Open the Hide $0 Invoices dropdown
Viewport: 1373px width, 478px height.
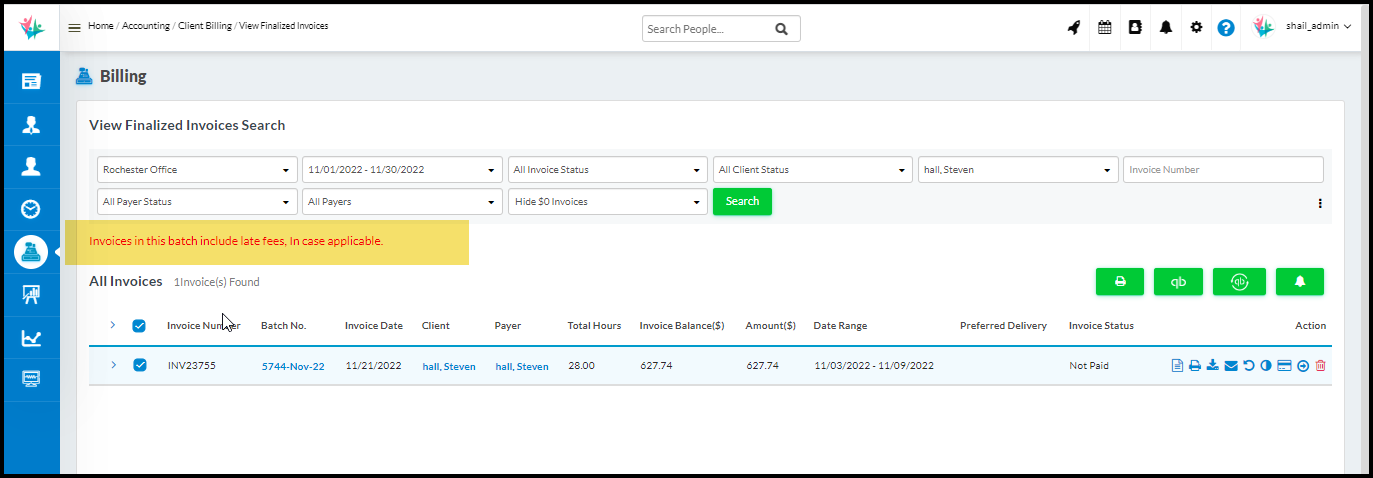point(607,202)
